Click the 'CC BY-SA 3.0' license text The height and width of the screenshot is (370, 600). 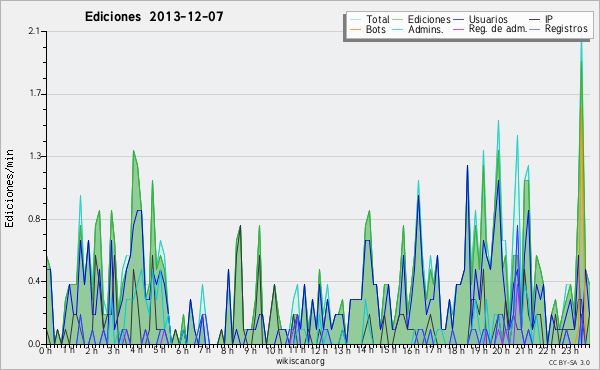pyautogui.click(x=569, y=362)
